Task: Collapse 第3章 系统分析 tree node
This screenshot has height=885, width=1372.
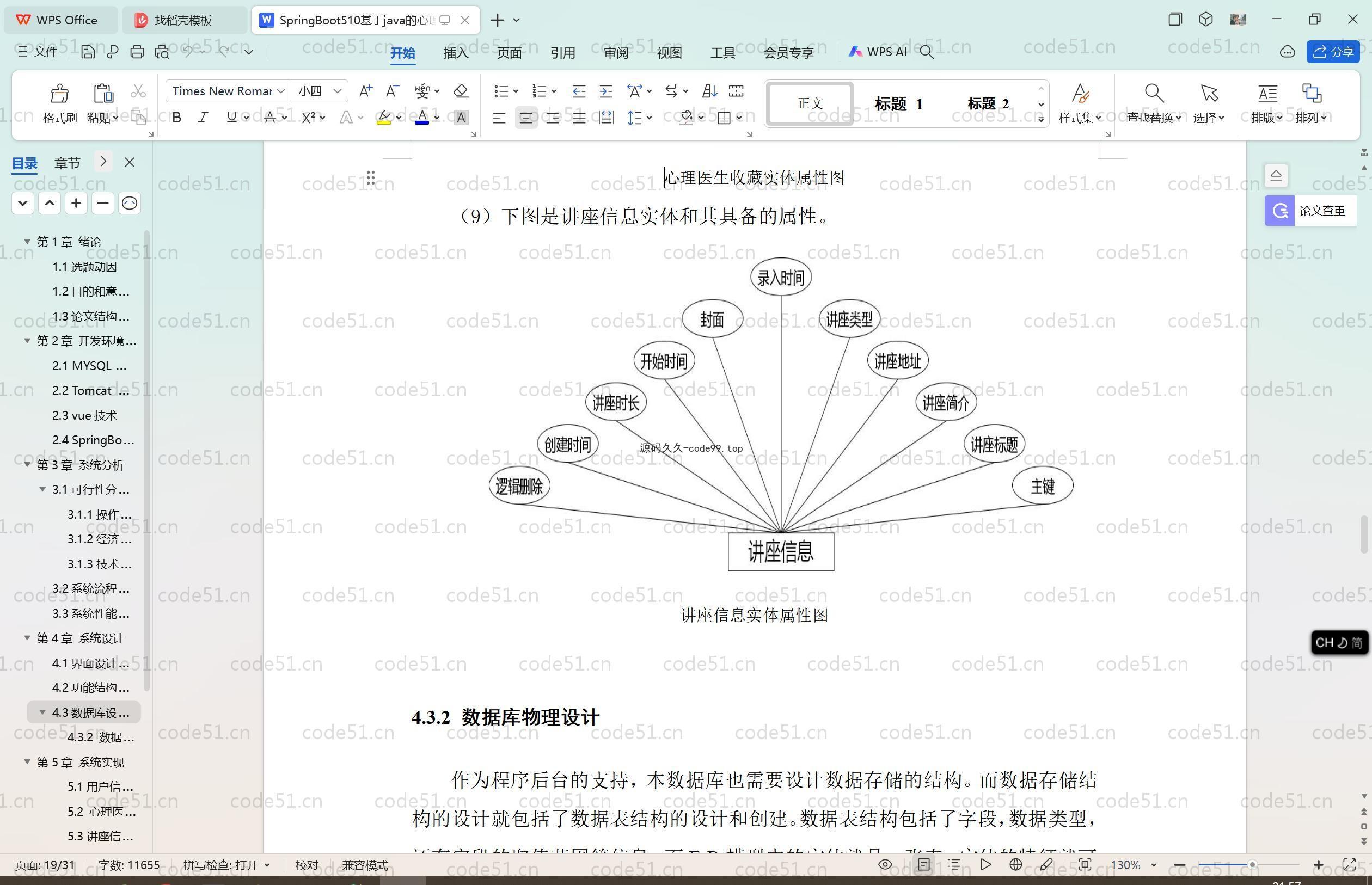Action: click(x=27, y=464)
